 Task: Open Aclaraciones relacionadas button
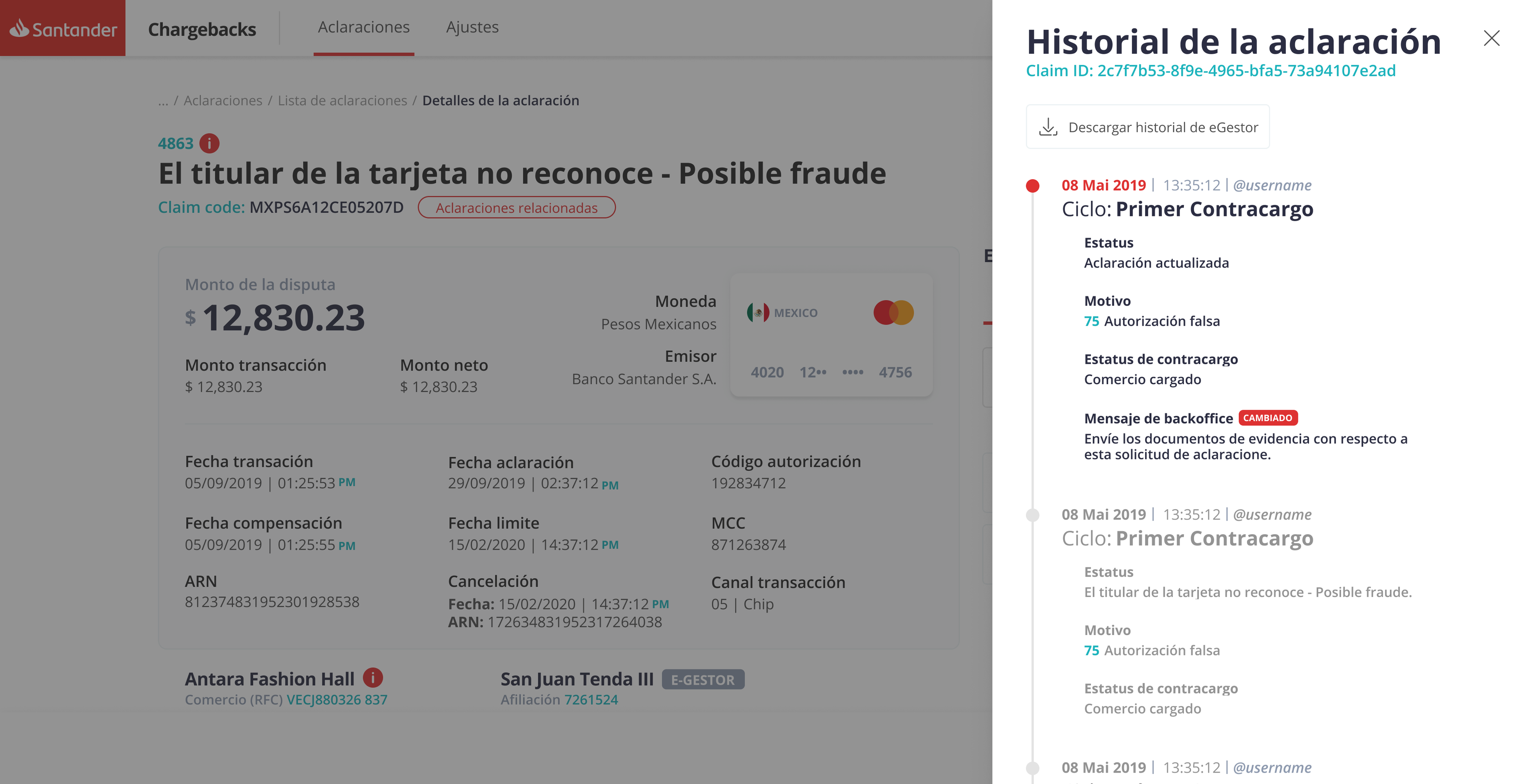[517, 207]
